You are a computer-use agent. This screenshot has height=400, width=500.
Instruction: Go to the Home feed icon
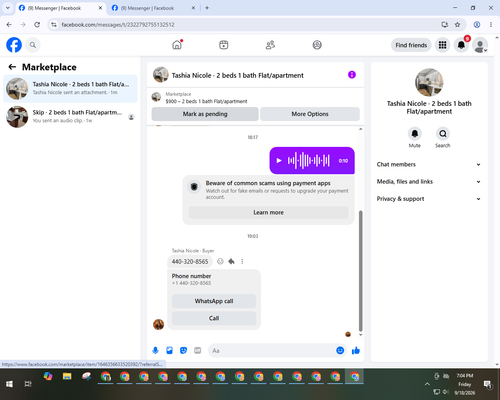tap(177, 45)
